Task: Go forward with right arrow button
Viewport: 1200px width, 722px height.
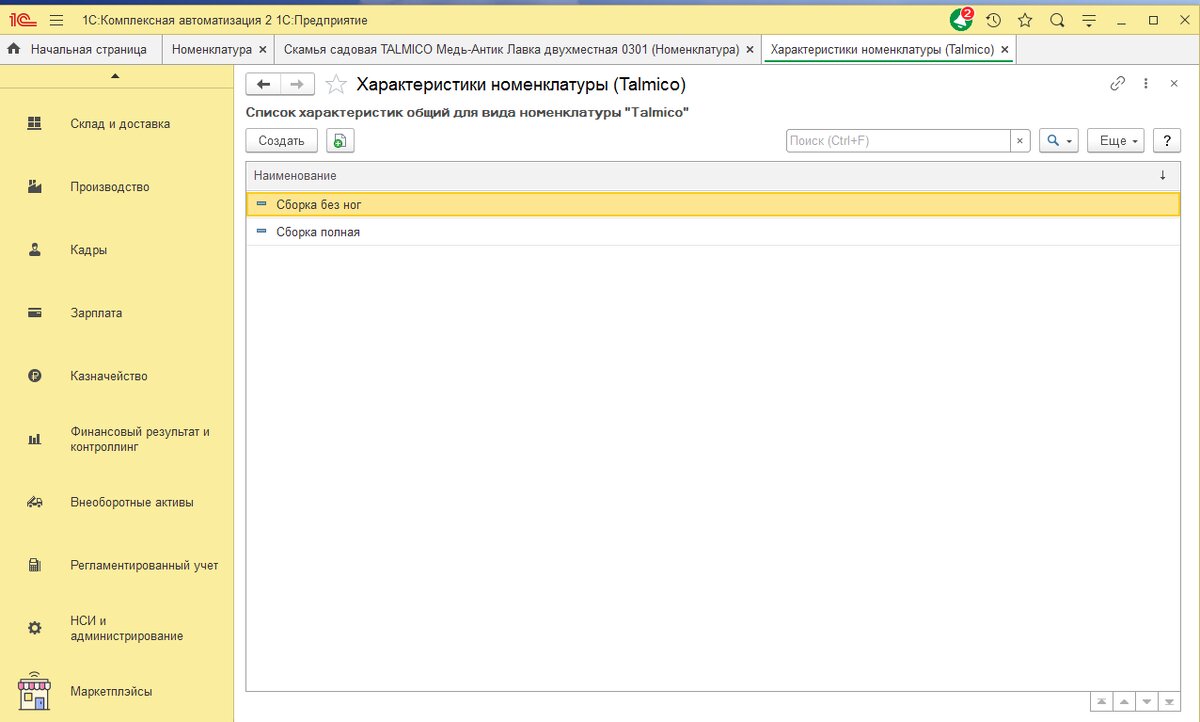Action: coord(298,85)
